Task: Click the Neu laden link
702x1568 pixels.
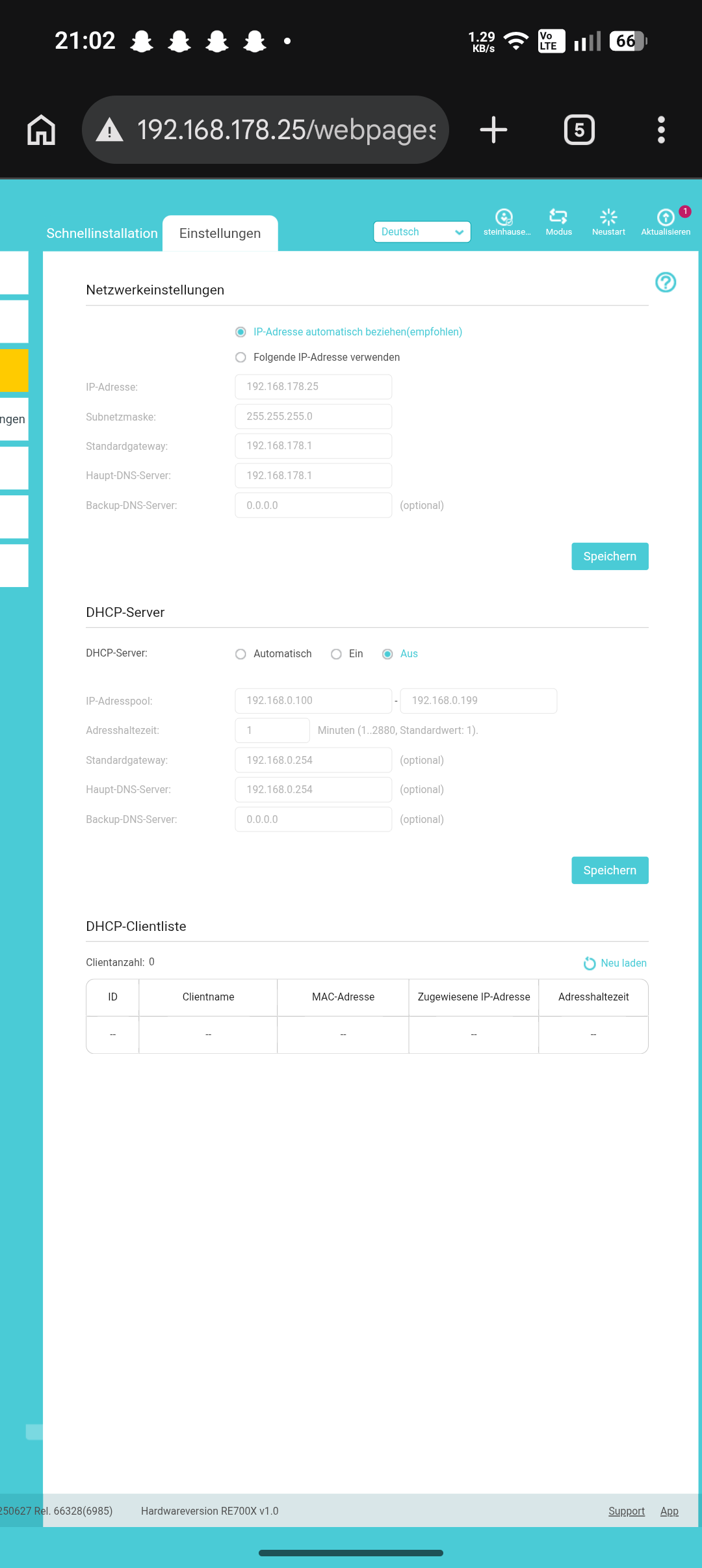Action: point(623,963)
